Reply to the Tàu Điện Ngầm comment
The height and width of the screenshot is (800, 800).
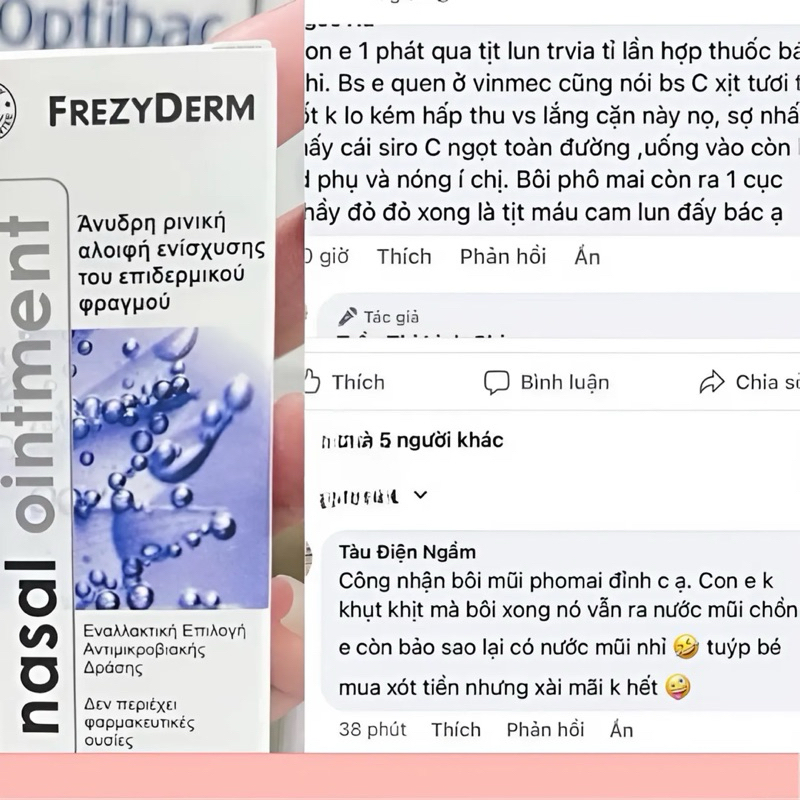coord(545,730)
